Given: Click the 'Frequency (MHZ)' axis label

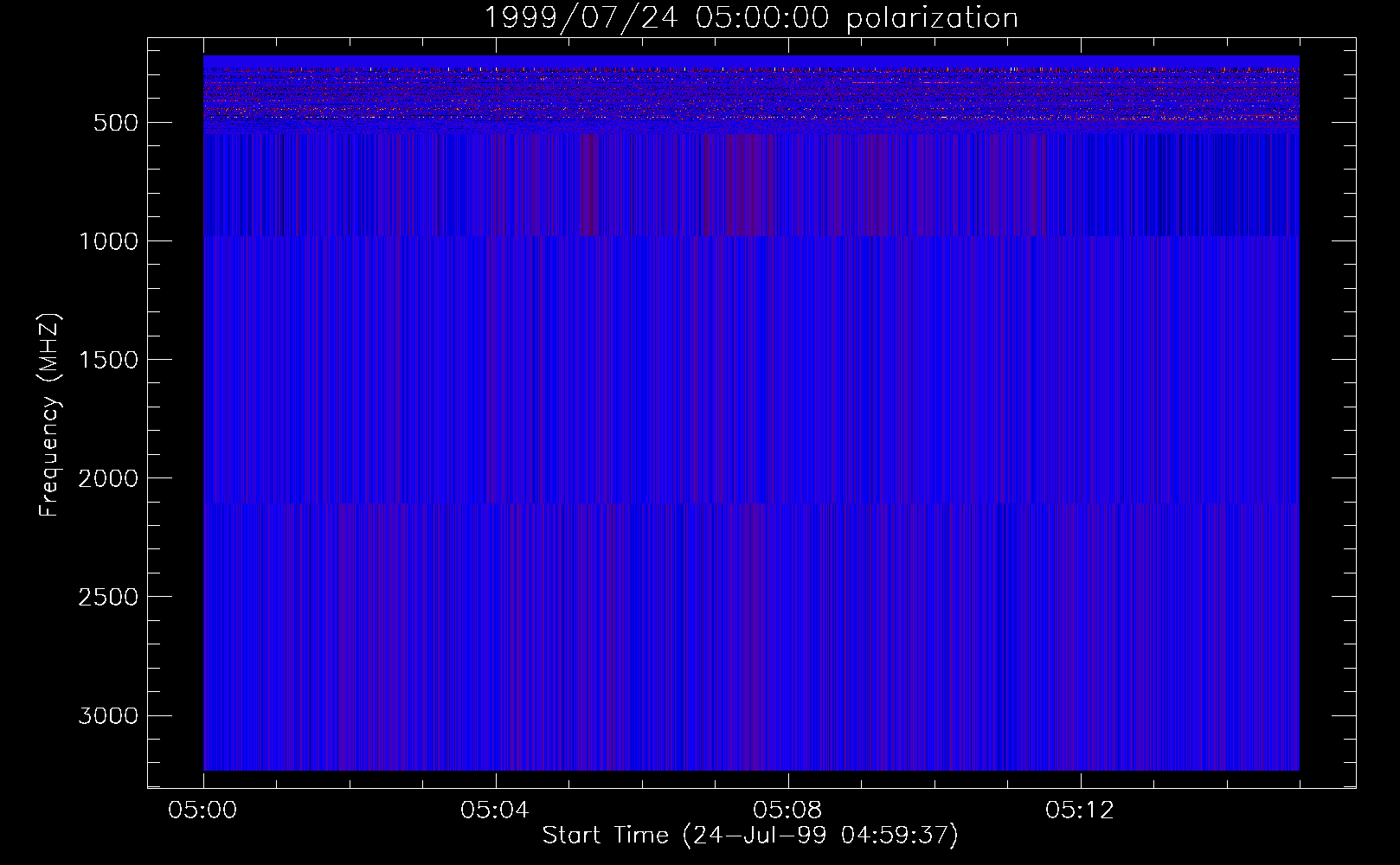Looking at the screenshot, I should click(49, 414).
